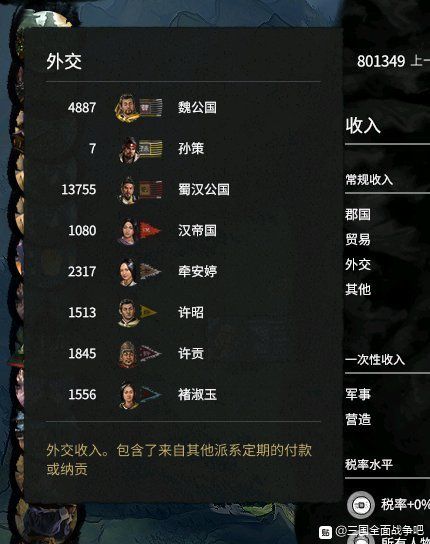The image size is (430, 544).
Task: Click the 13755 income value
Action: pyautogui.click(x=79, y=190)
